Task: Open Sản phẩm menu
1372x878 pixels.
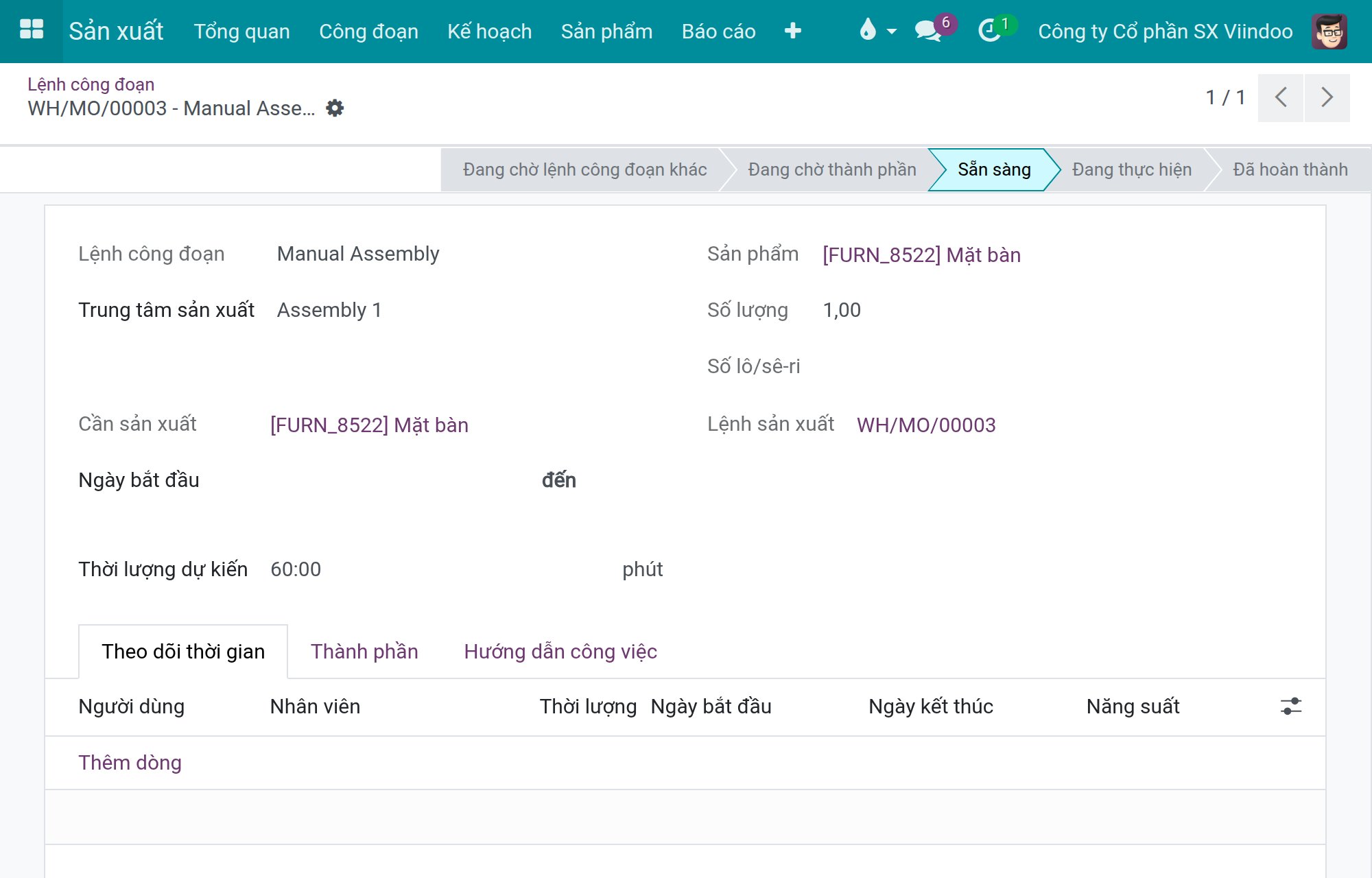Action: click(x=606, y=31)
